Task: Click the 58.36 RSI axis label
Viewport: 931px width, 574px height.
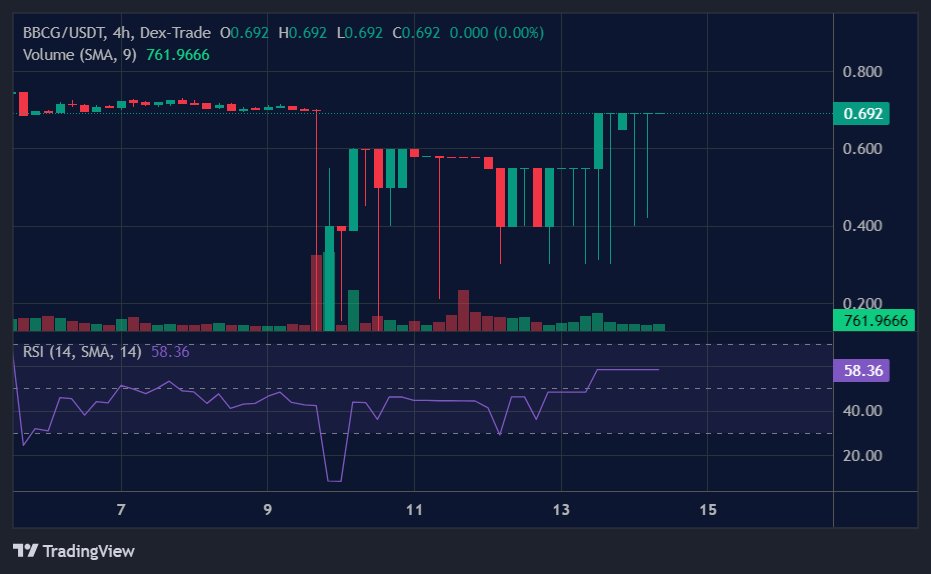Action: click(x=862, y=370)
